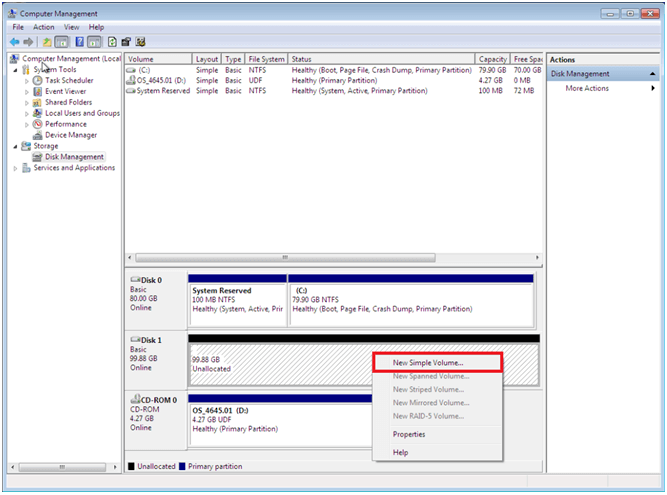Click Healthy (Primary Partition) status cell
667x495 pixels.
coord(334,80)
